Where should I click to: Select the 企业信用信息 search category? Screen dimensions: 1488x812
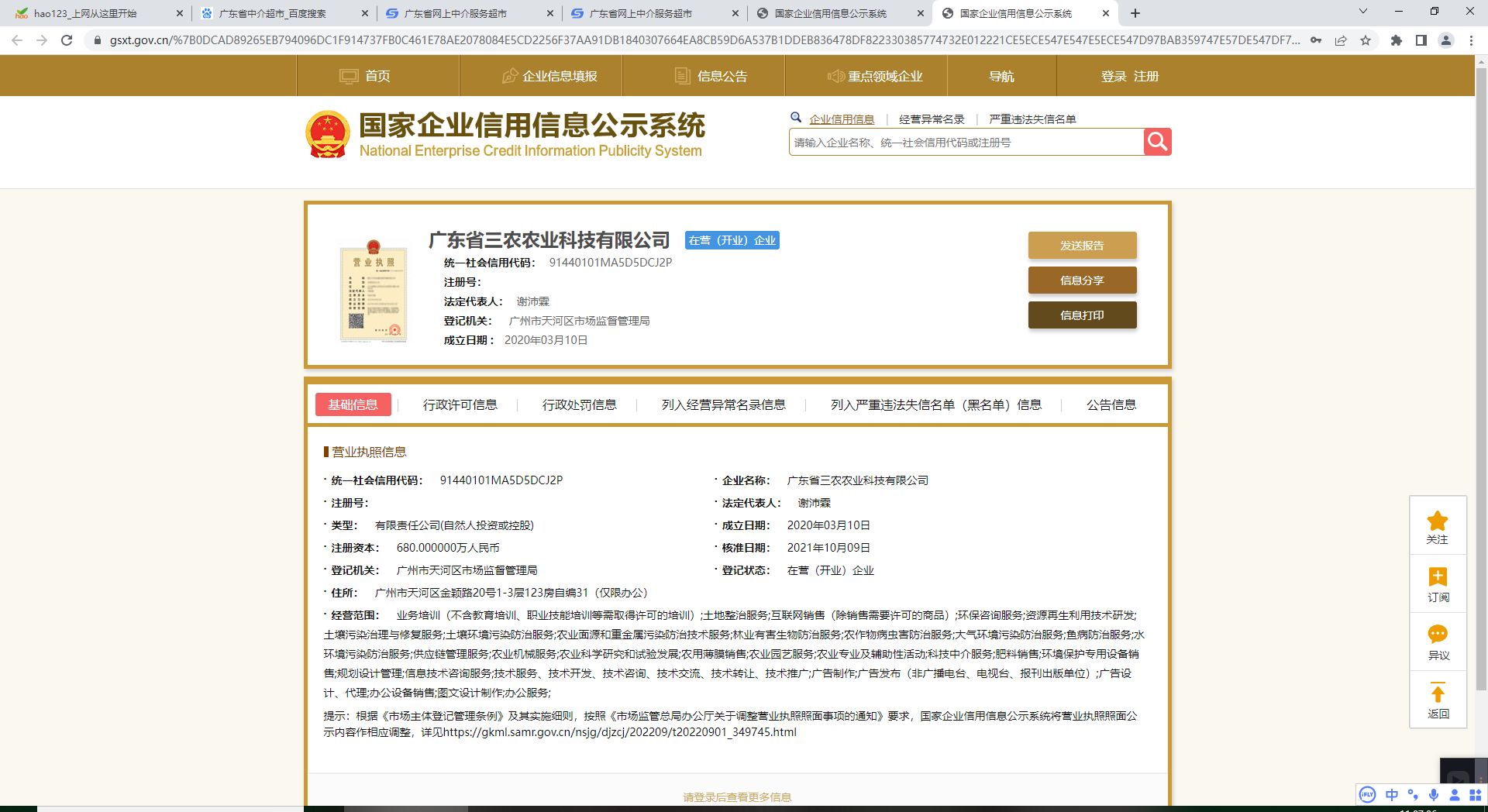click(x=842, y=119)
